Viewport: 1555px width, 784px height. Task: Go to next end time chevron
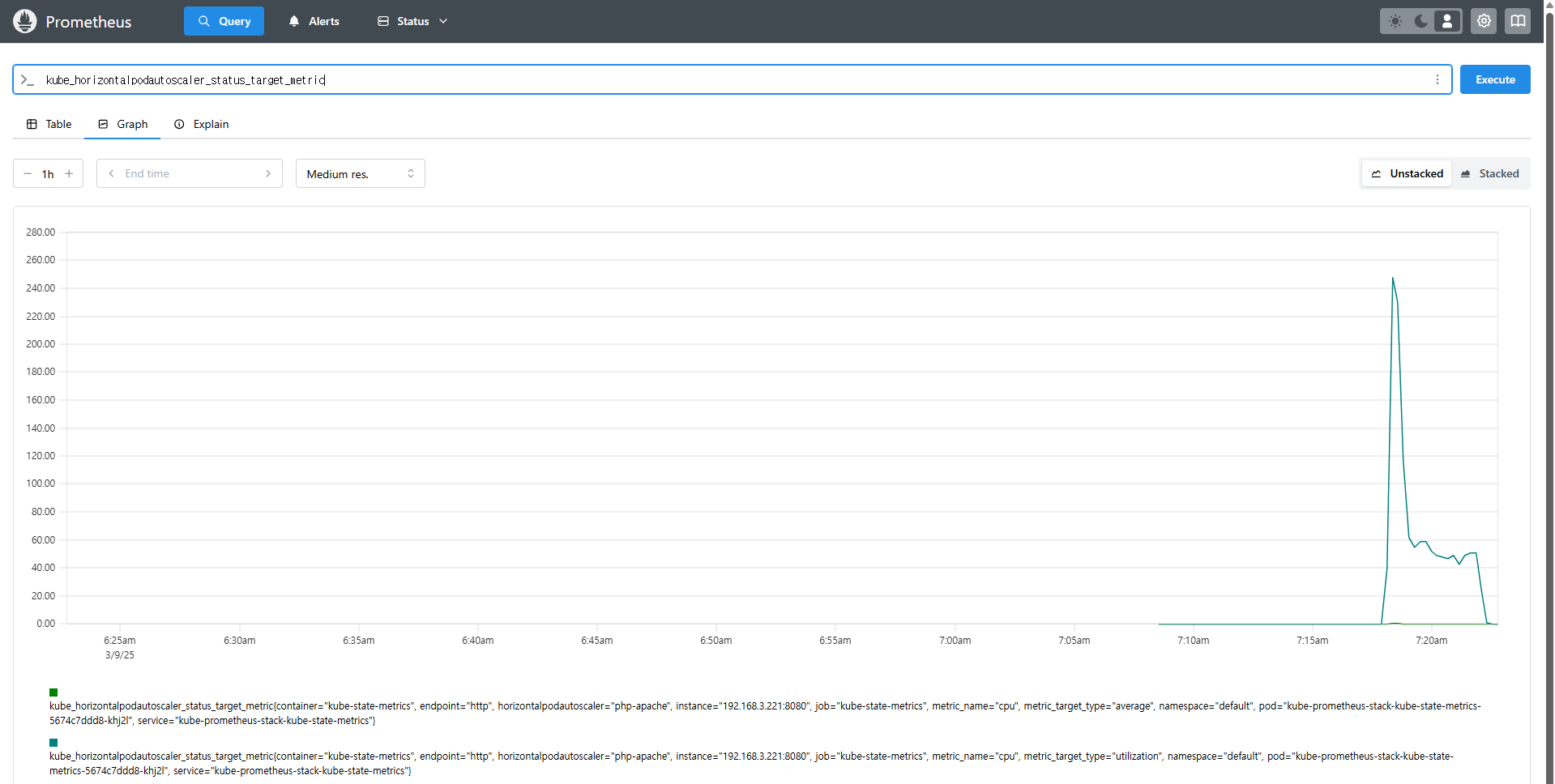(268, 173)
